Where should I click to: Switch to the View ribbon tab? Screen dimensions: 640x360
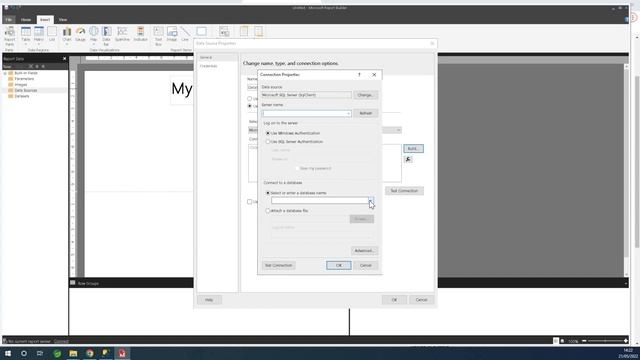(62, 20)
